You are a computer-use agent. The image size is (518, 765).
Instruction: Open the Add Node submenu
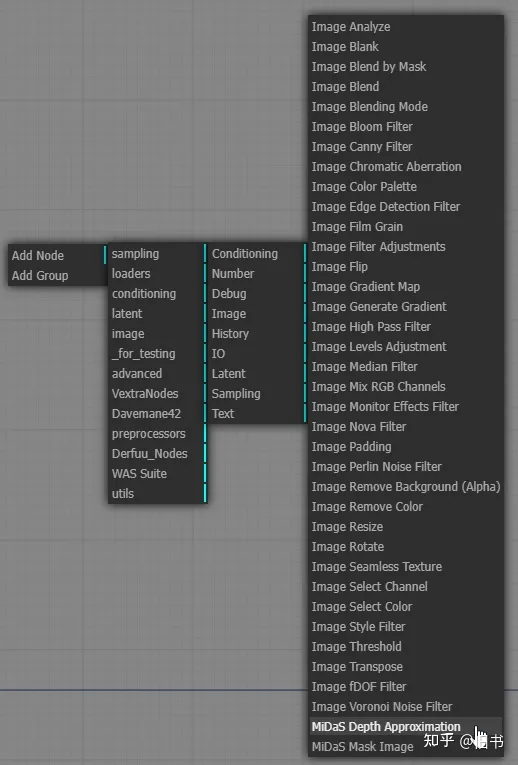[58, 255]
